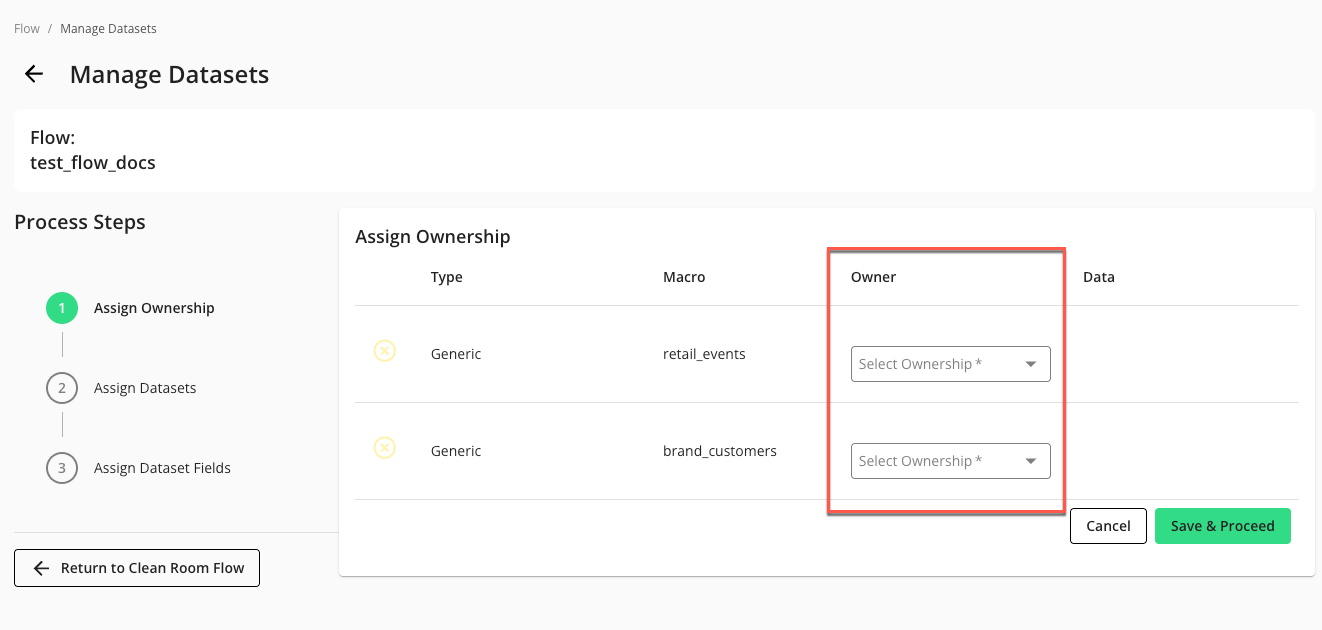The height and width of the screenshot is (630, 1322).
Task: Open the Select Ownership dropdown for brand_customers
Action: 940,461
